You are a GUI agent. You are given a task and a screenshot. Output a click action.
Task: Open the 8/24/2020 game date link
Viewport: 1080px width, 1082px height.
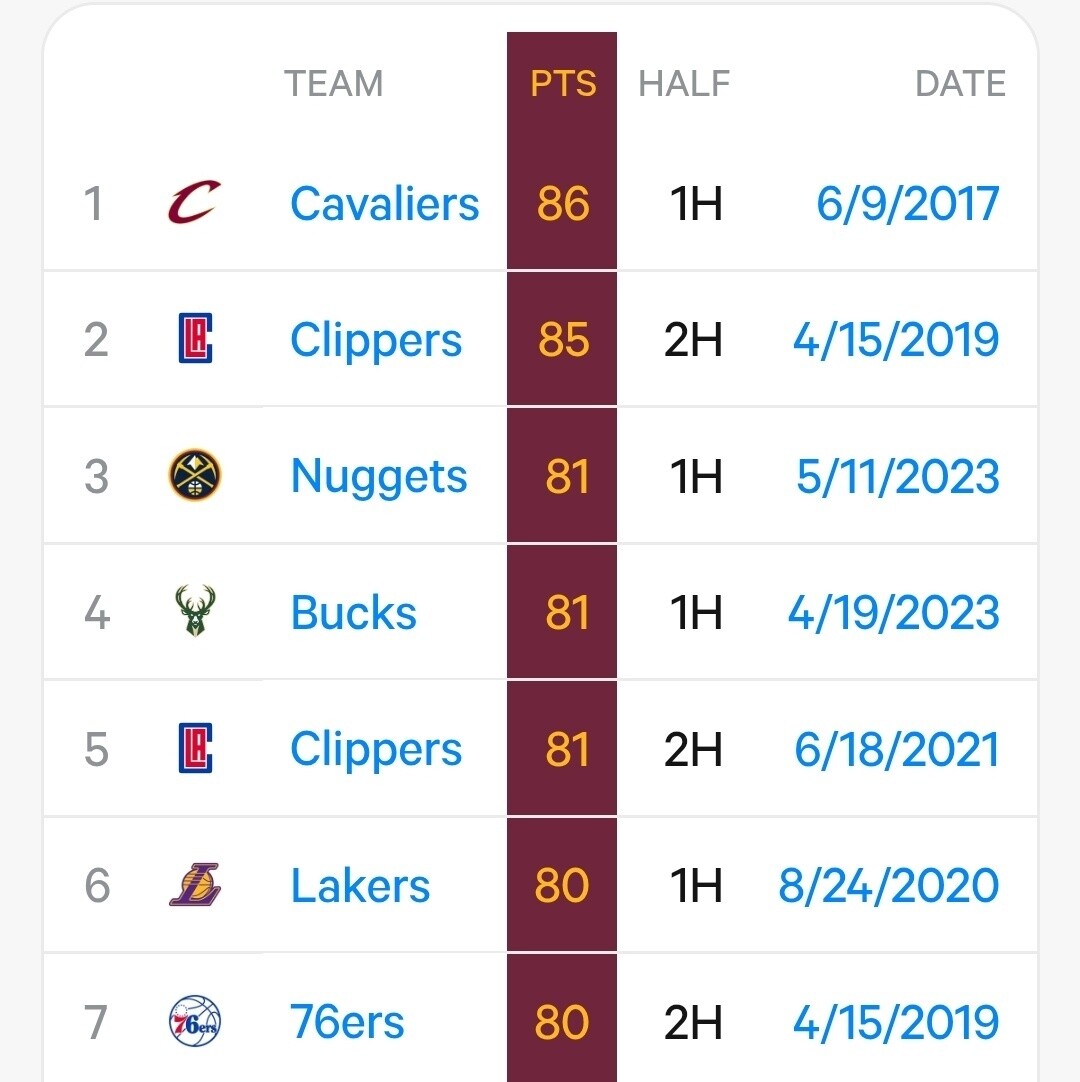pyautogui.click(x=888, y=886)
